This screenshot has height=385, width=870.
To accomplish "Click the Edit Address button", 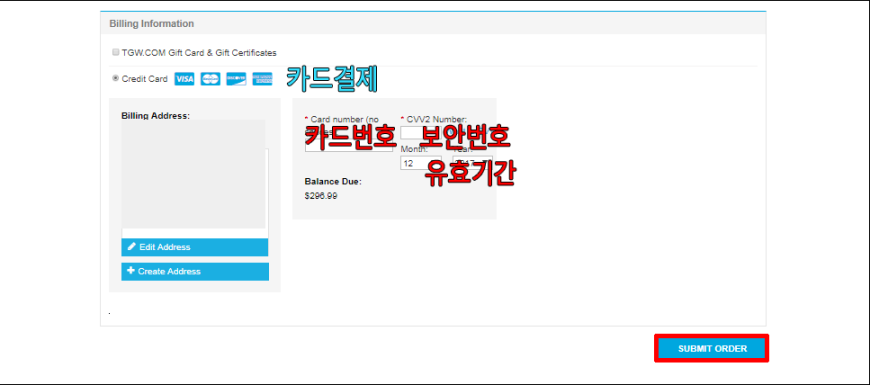I will [x=195, y=247].
